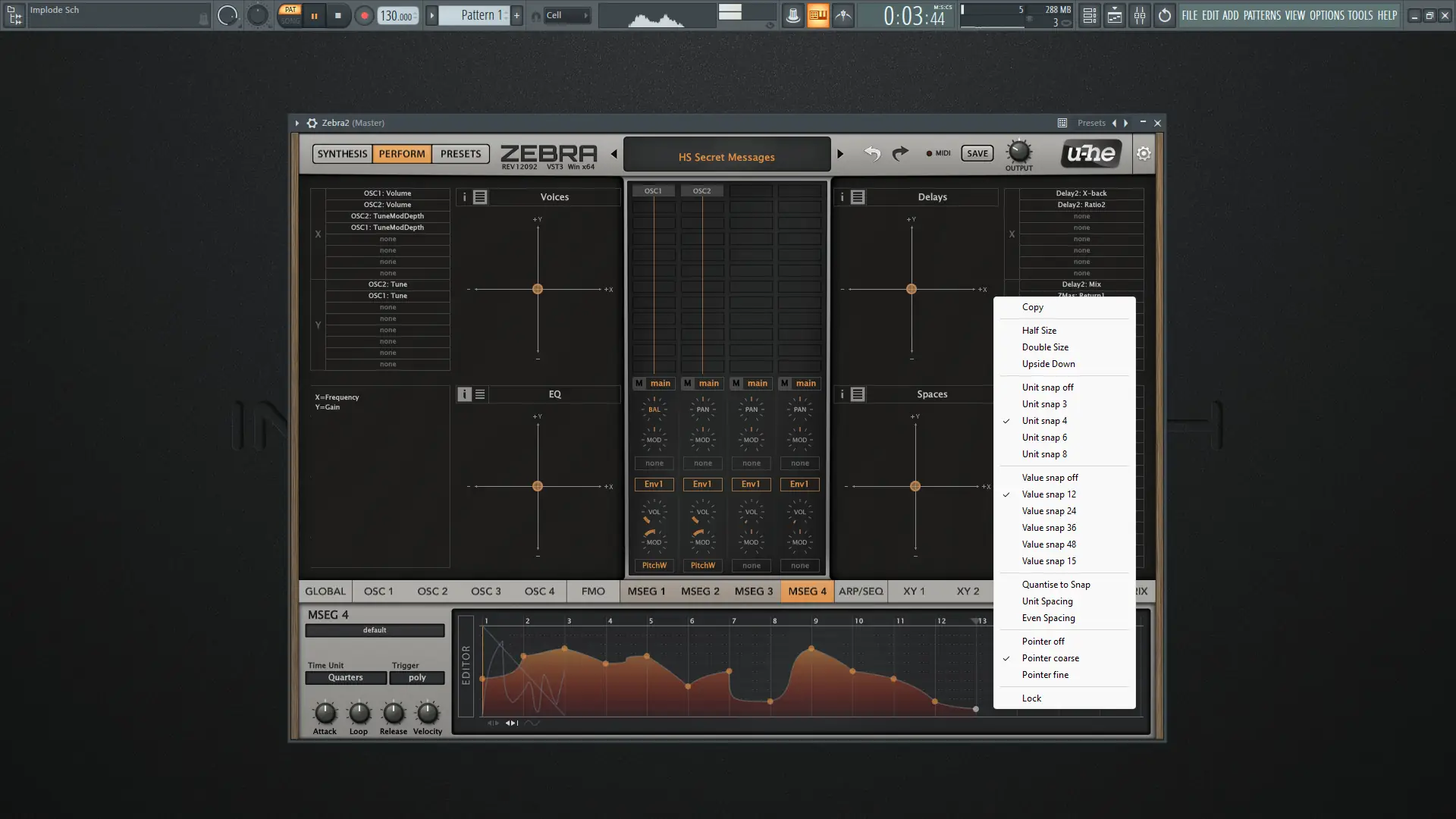1456x819 pixels.
Task: Click the Voices XY pad list icon
Action: coord(480,197)
